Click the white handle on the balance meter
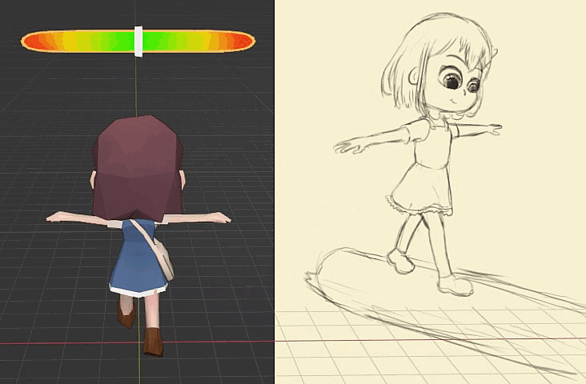Viewport: 586px width, 384px height. pos(138,42)
